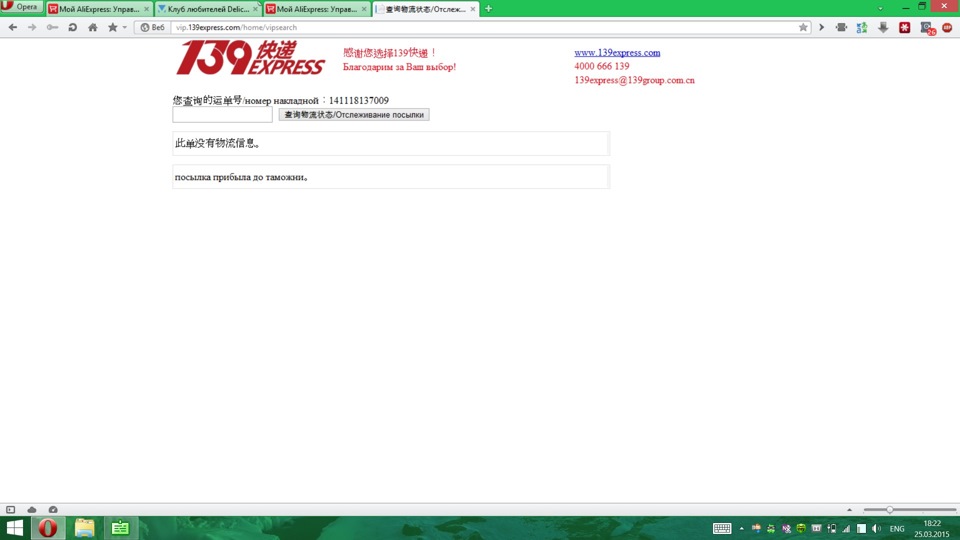Open the extension showing badge 26

pyautogui.click(x=928, y=28)
